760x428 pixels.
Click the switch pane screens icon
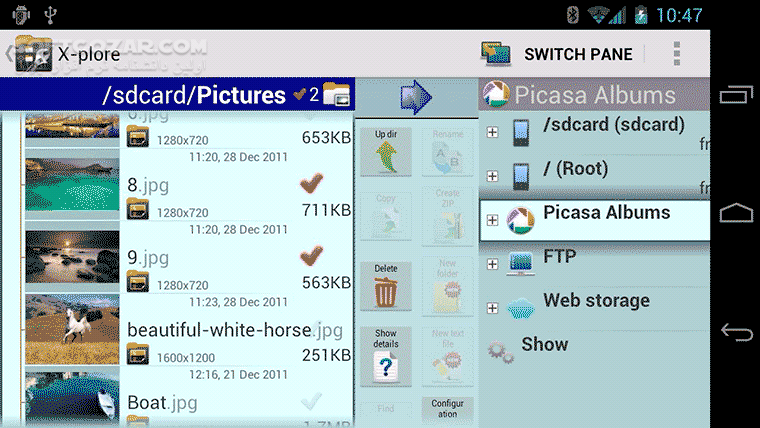495,53
